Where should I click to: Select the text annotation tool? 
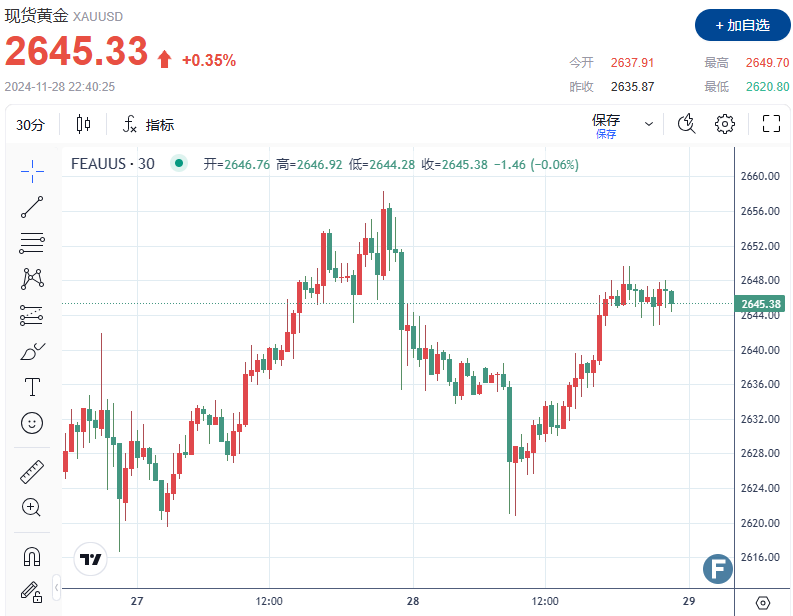click(x=32, y=387)
